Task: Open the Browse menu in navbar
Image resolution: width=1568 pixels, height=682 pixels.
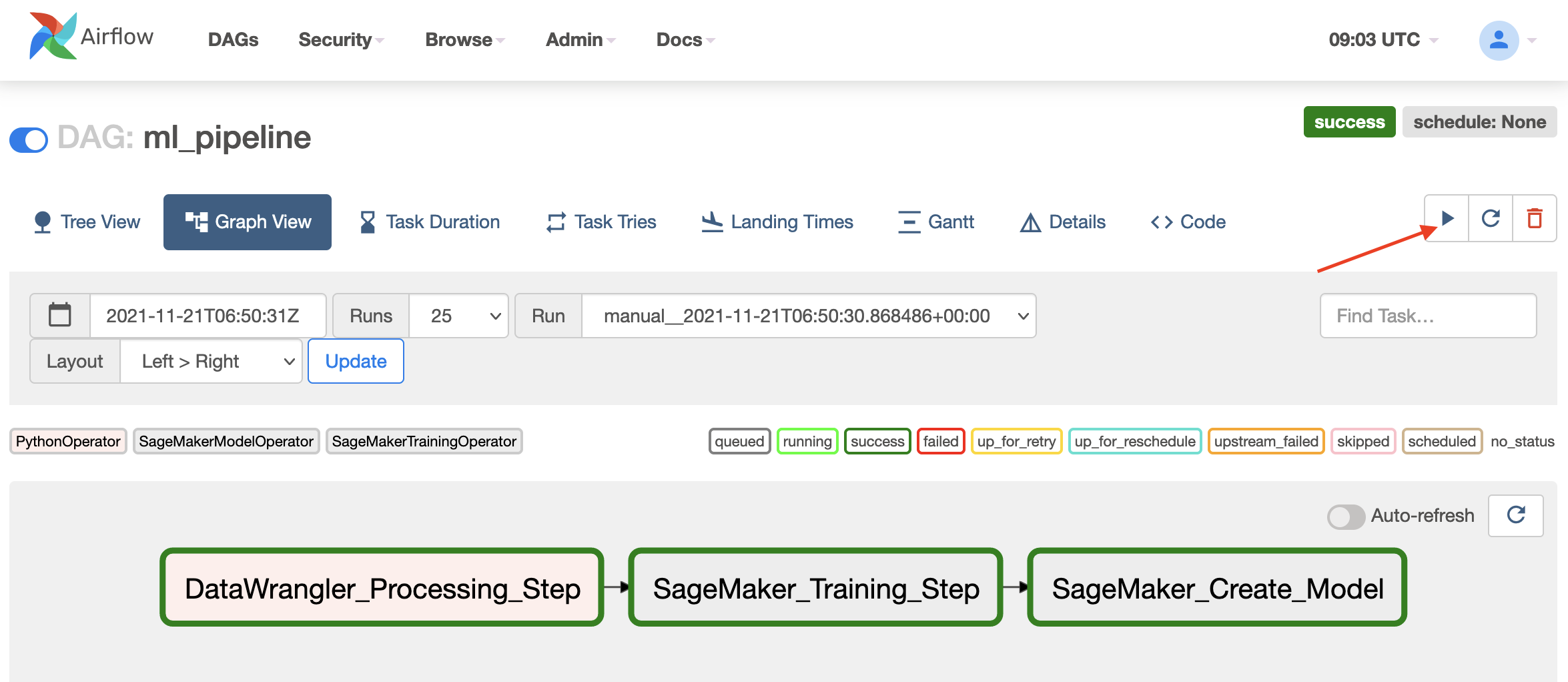Action: point(465,40)
